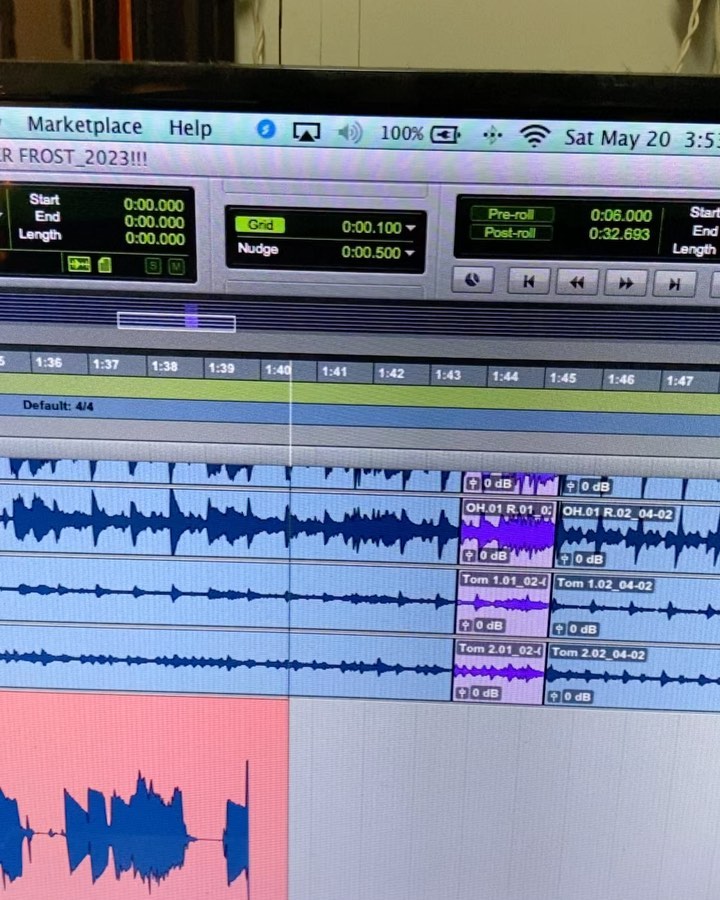Image resolution: width=720 pixels, height=900 pixels.
Task: Open the Nudge value dropdown arrow
Action: coord(410,253)
